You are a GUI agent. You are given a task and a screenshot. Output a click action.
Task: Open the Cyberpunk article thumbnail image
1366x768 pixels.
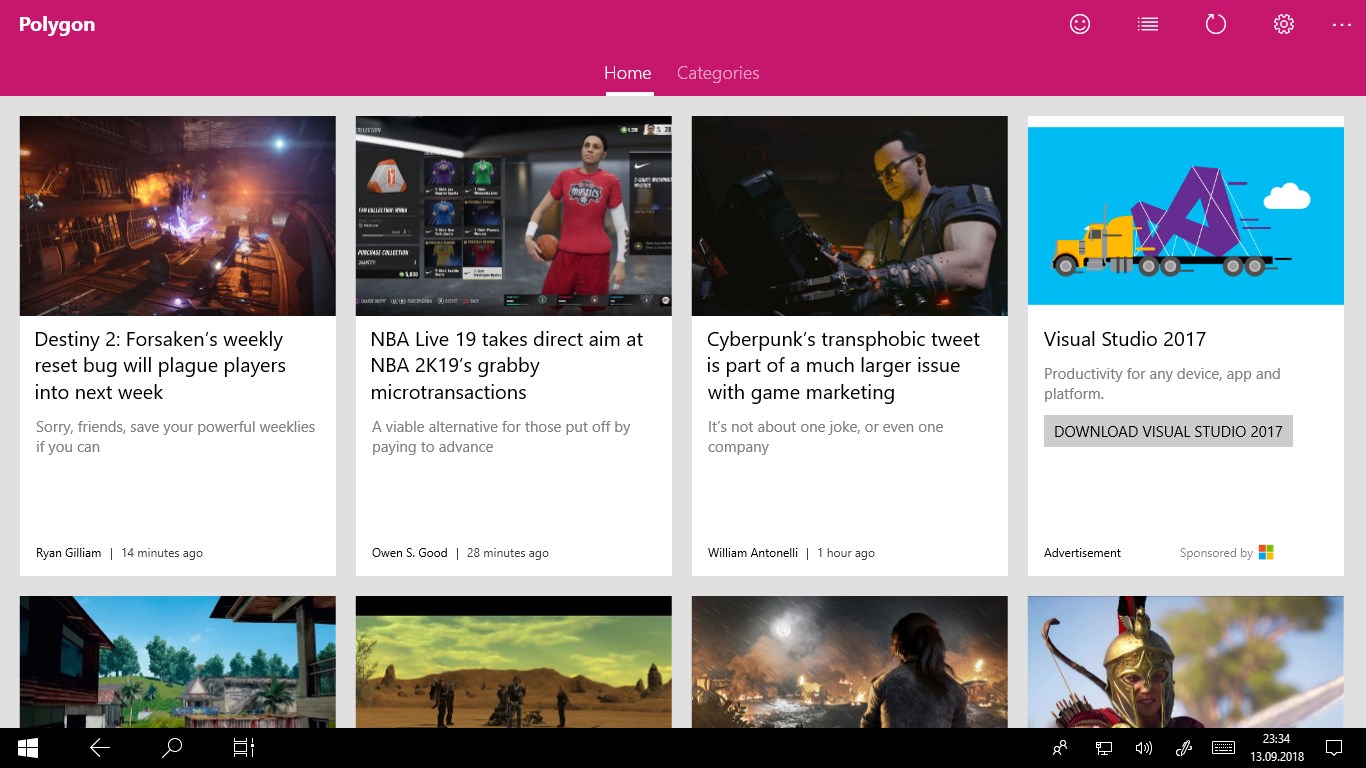tap(850, 216)
